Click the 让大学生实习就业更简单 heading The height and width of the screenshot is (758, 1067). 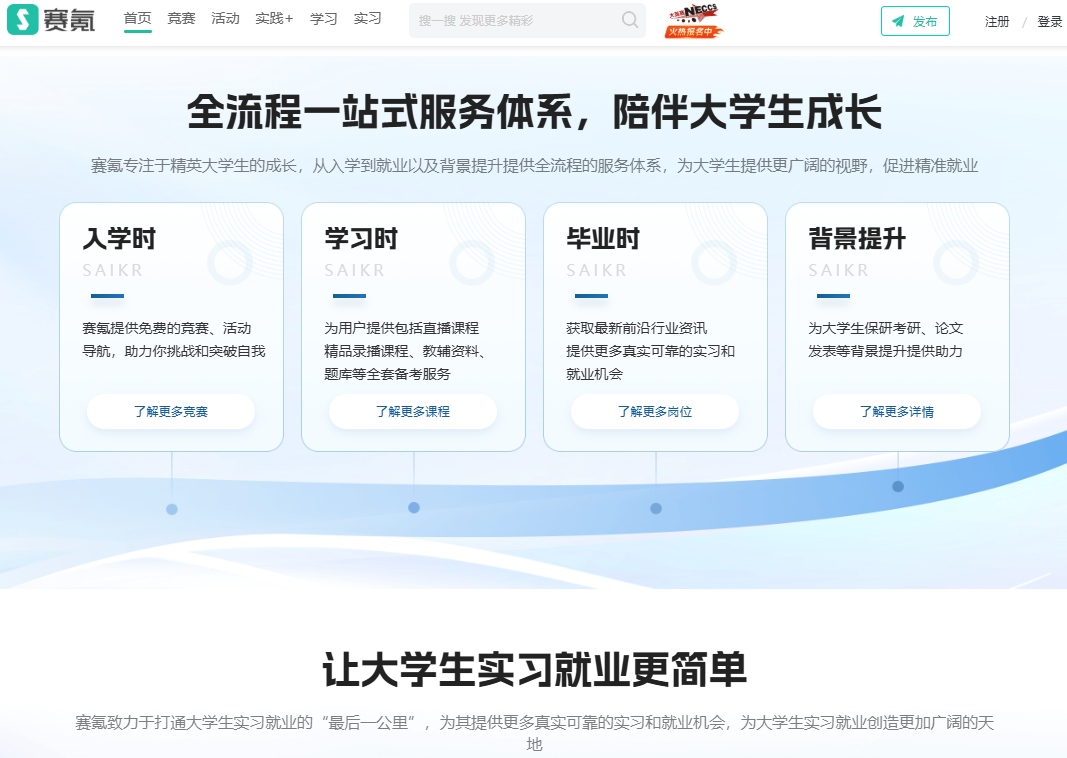pos(534,670)
